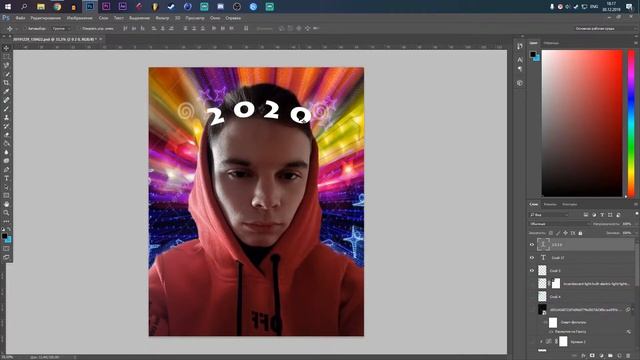The height and width of the screenshot is (360, 640).
Task: Hide the text layer below 2020
Action: [x=532, y=258]
